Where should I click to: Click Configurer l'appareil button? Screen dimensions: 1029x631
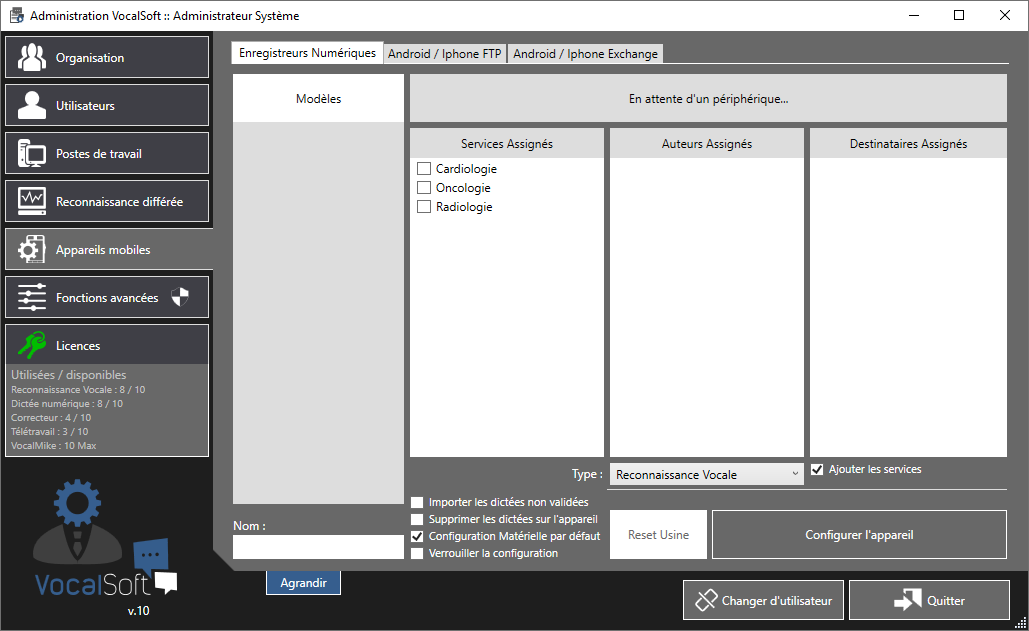[859, 535]
